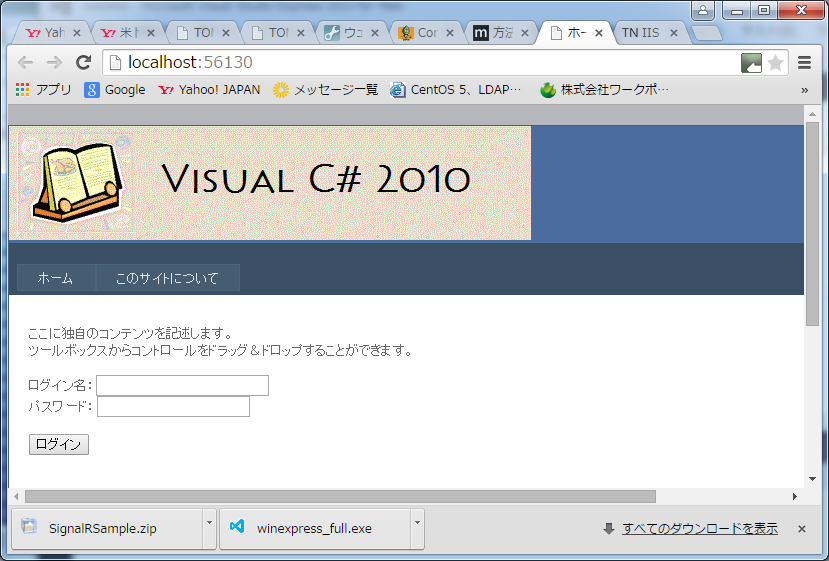Open the Yahoo! JAPAN bookmark
This screenshot has width=829, height=561.
click(x=209, y=90)
